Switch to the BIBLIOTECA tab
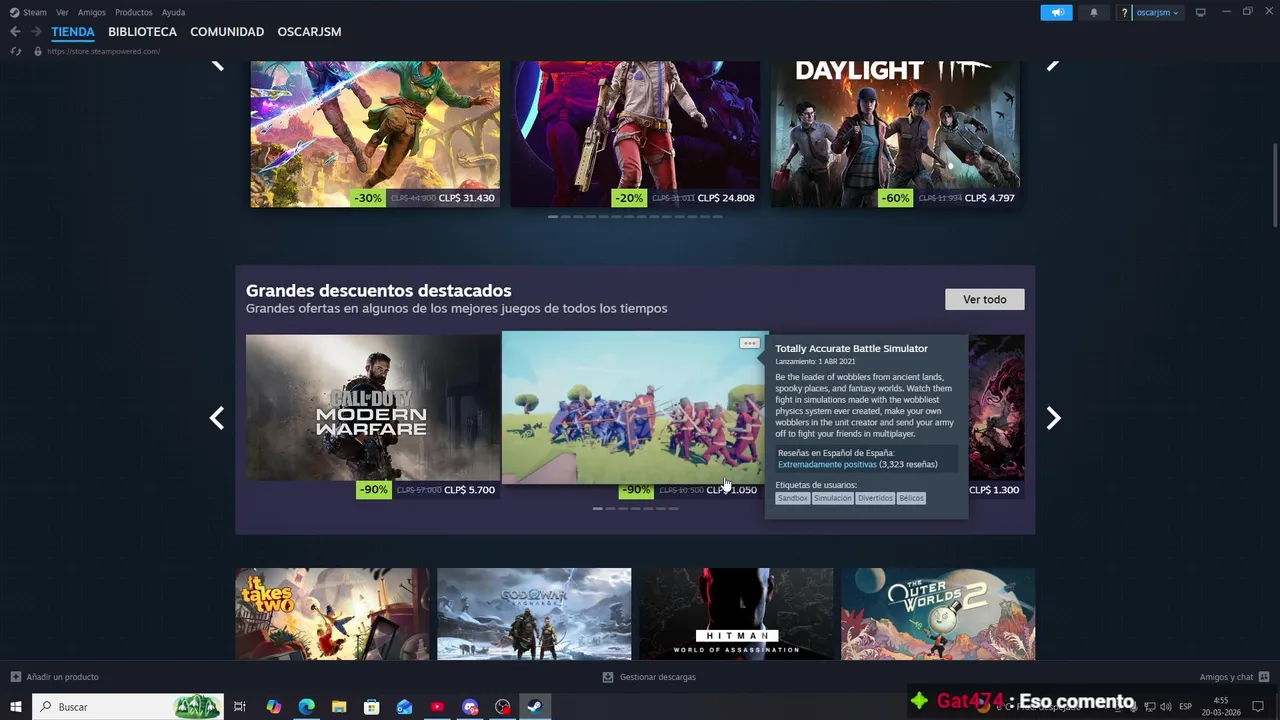 click(x=142, y=32)
